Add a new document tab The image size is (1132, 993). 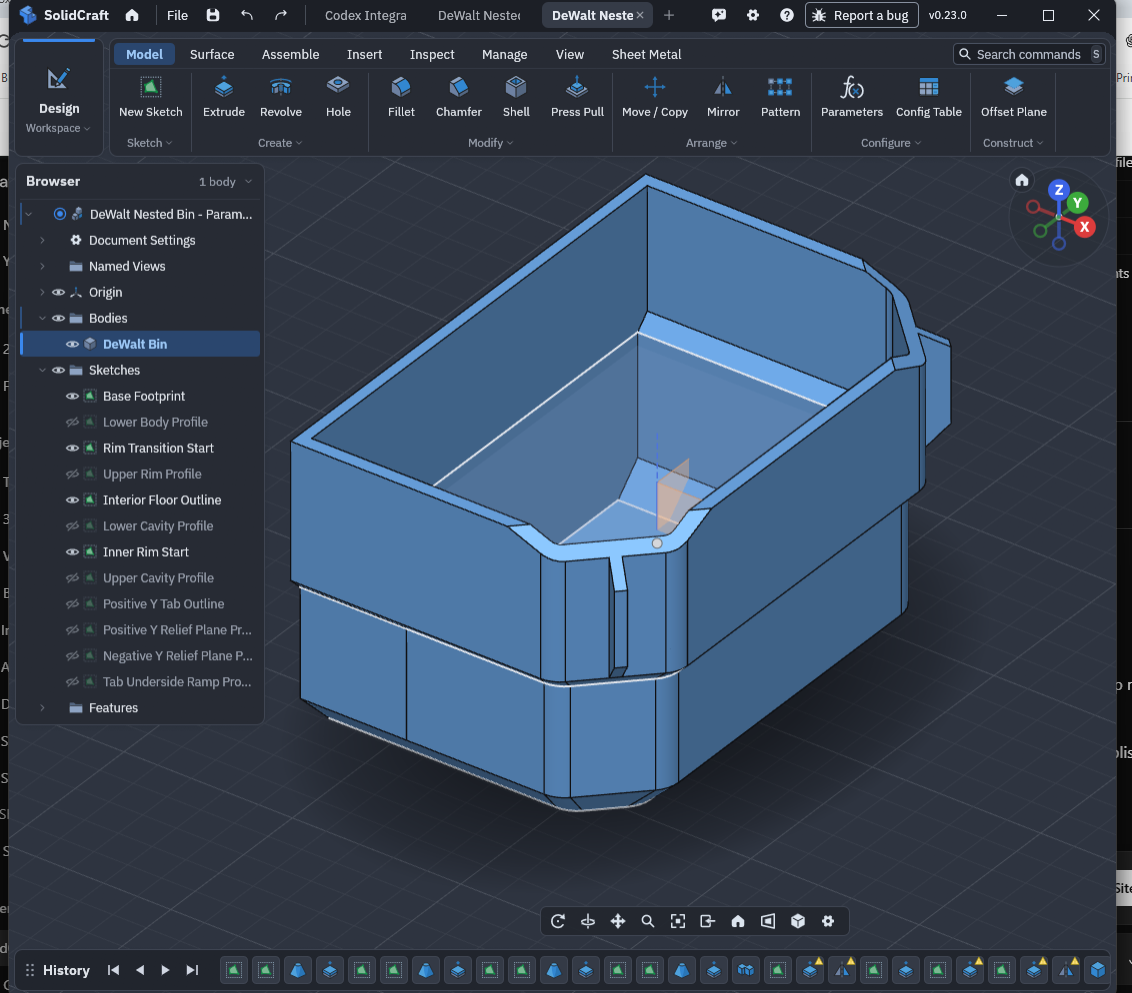point(669,15)
